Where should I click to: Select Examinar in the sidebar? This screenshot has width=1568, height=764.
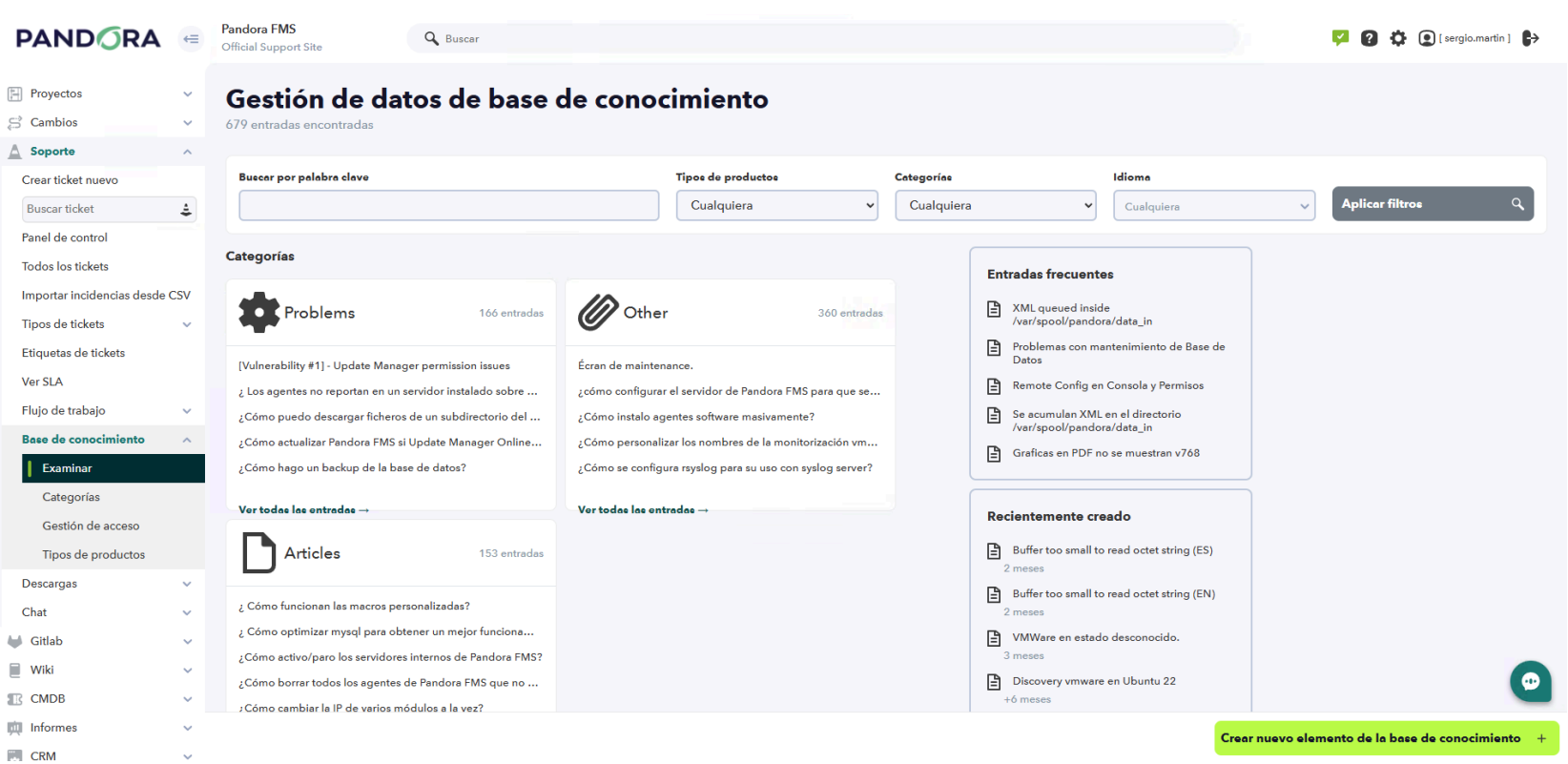(x=113, y=468)
